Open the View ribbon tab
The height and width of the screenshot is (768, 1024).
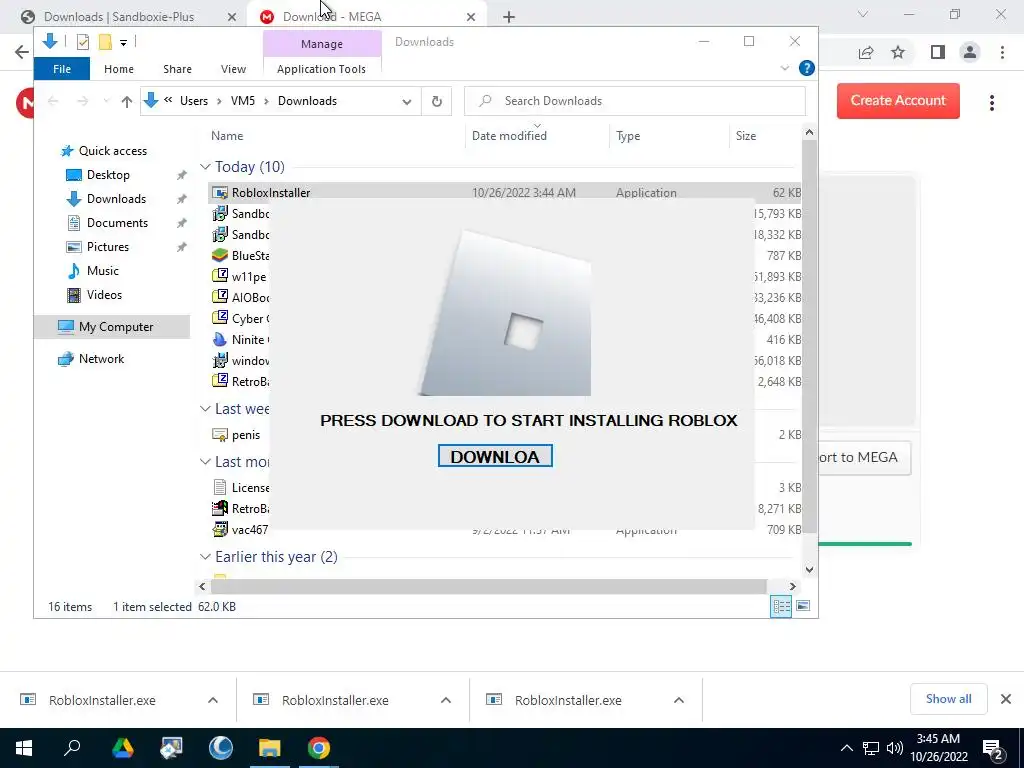click(233, 69)
